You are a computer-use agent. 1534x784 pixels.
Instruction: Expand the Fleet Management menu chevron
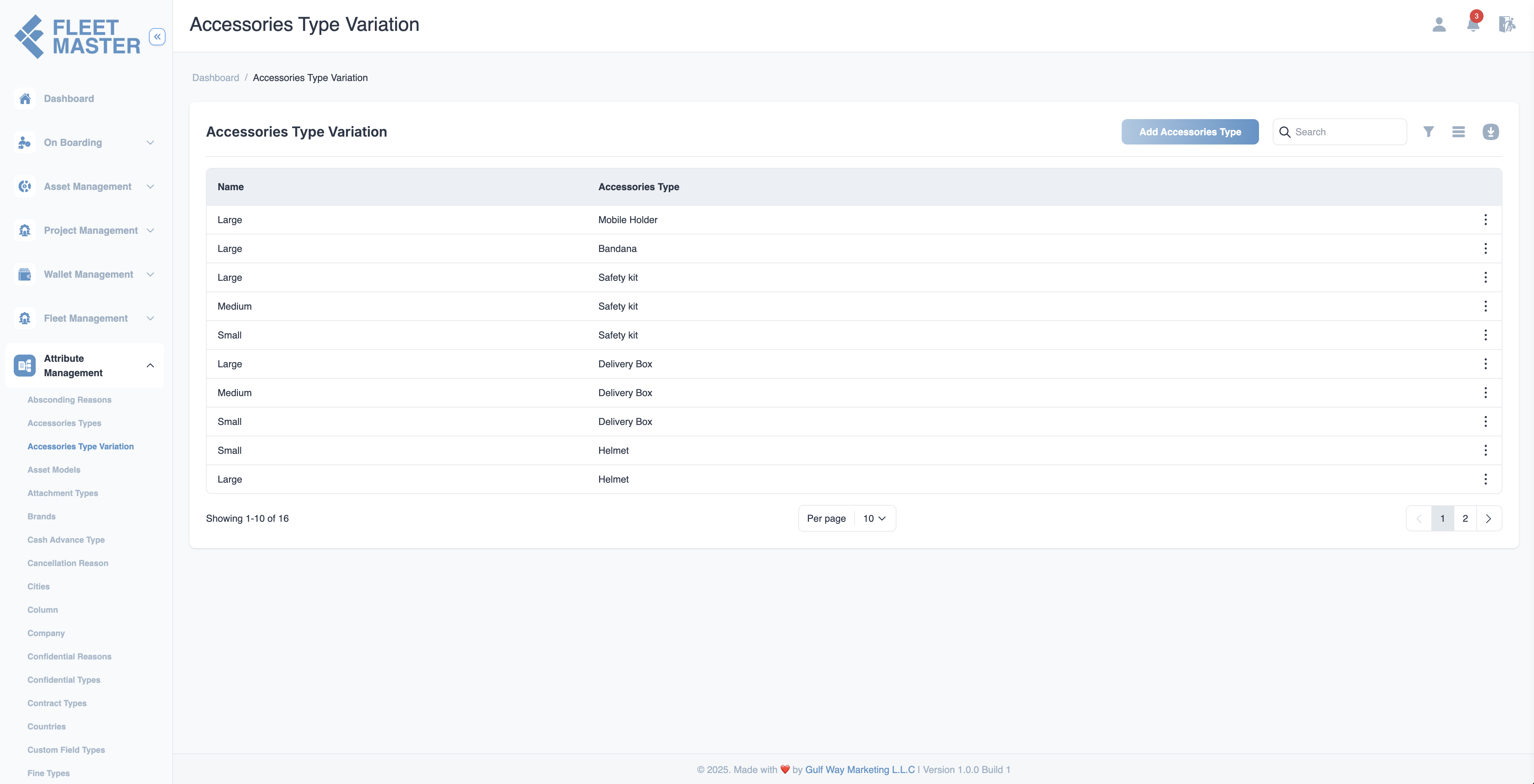click(x=150, y=319)
